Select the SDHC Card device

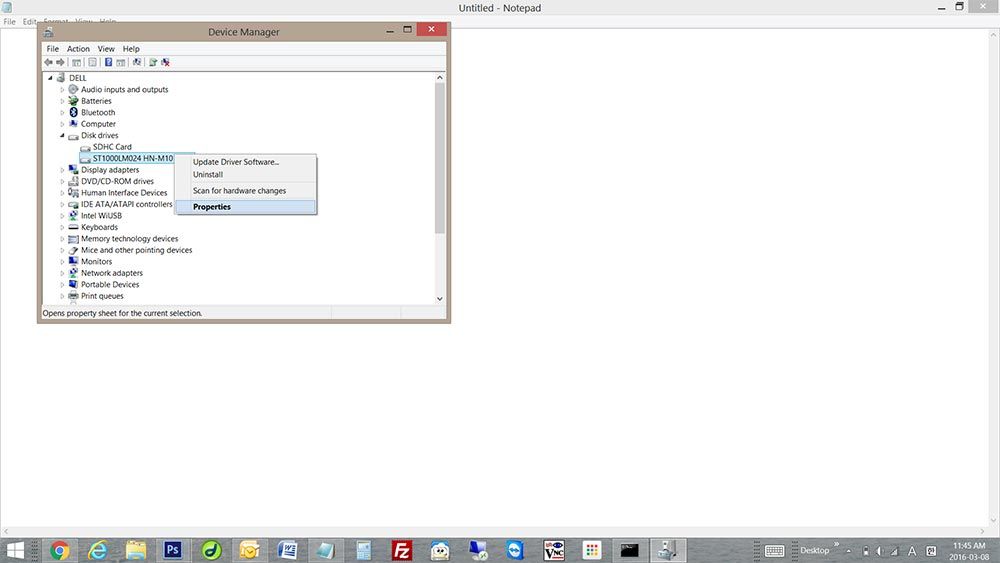pyautogui.click(x=112, y=147)
